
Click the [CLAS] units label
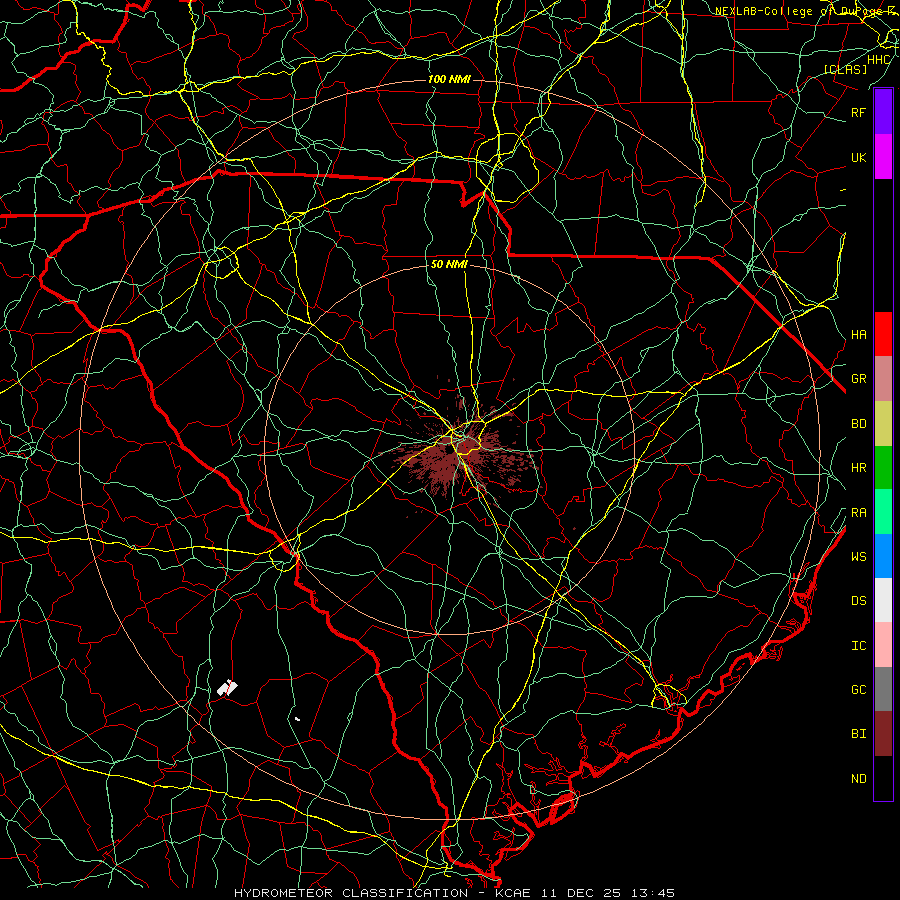pyautogui.click(x=845, y=69)
